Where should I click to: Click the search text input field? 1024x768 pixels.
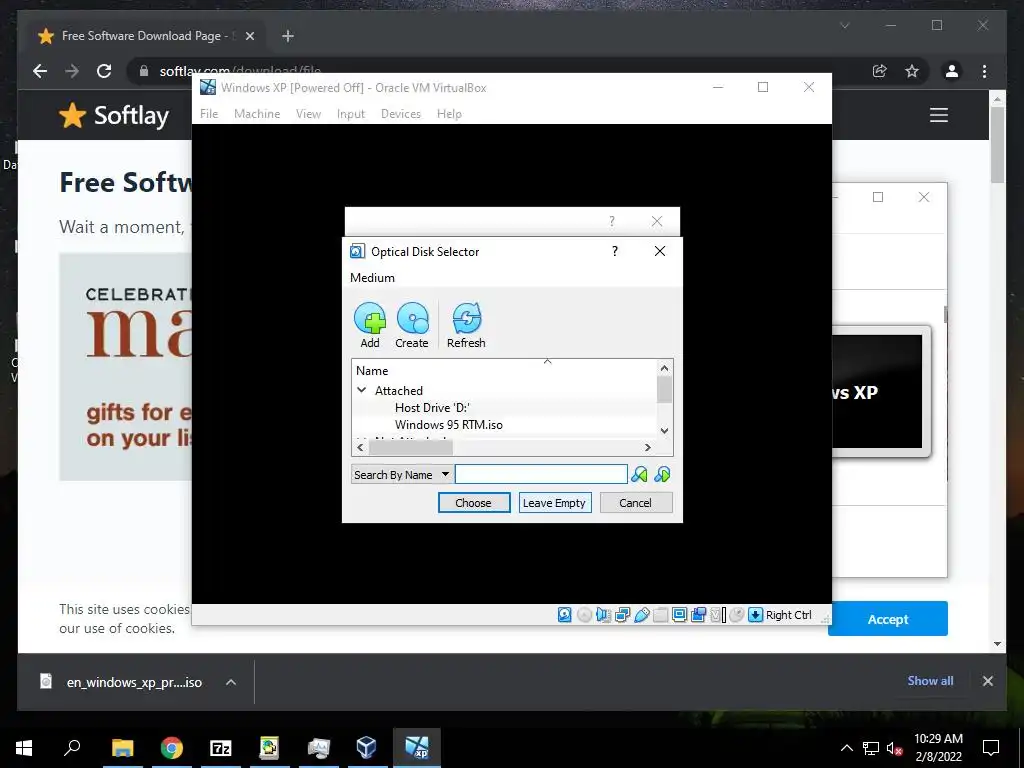pos(541,474)
